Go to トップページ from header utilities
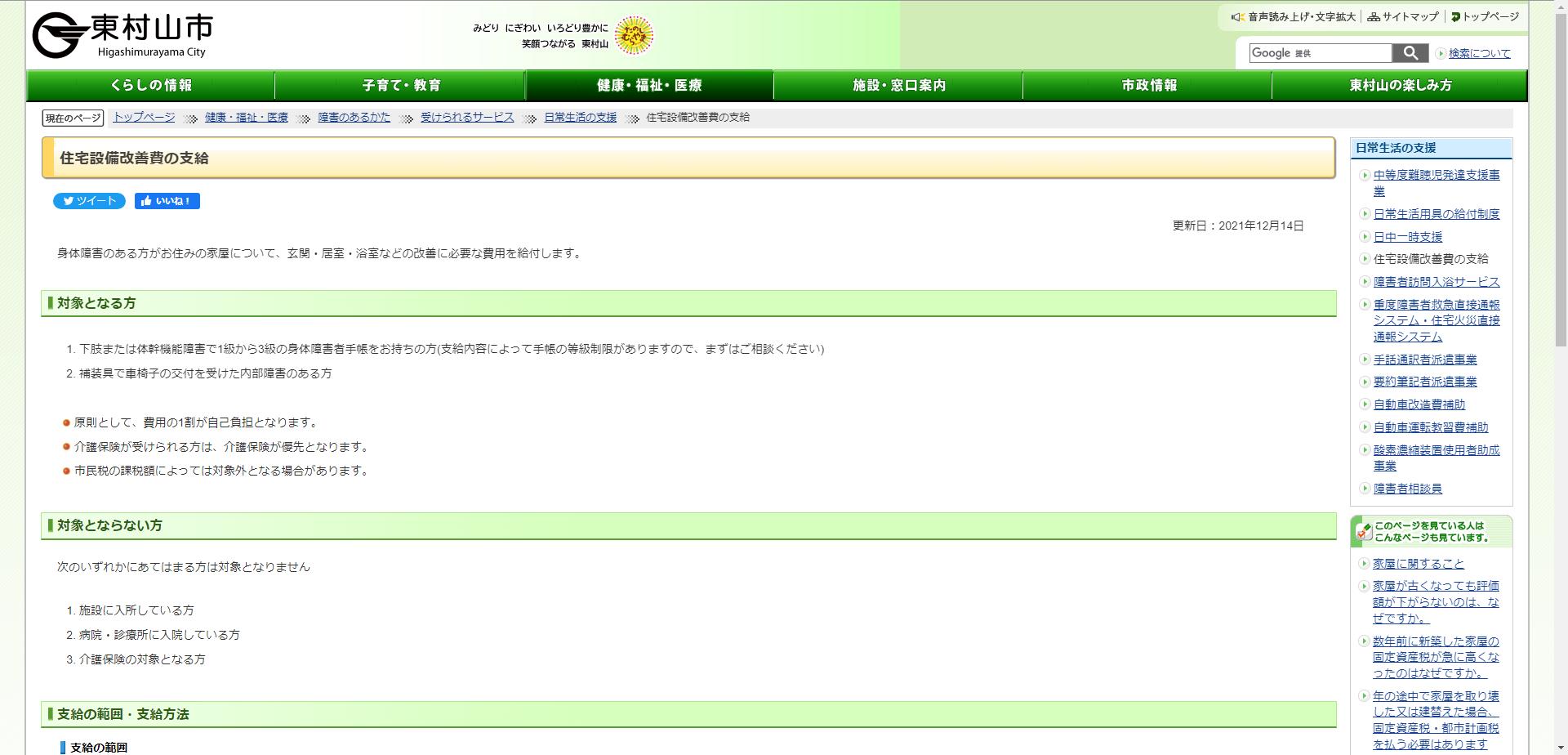 1485,16
